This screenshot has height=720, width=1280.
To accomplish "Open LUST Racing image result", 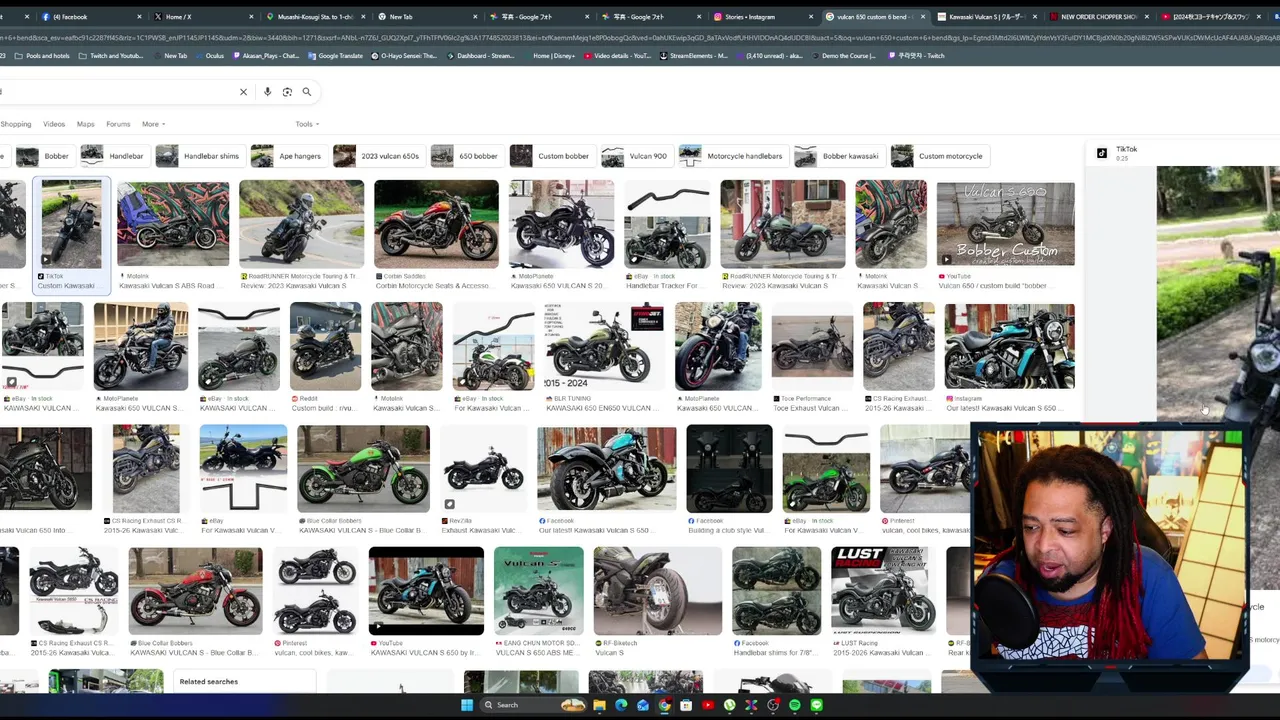I will click(882, 590).
